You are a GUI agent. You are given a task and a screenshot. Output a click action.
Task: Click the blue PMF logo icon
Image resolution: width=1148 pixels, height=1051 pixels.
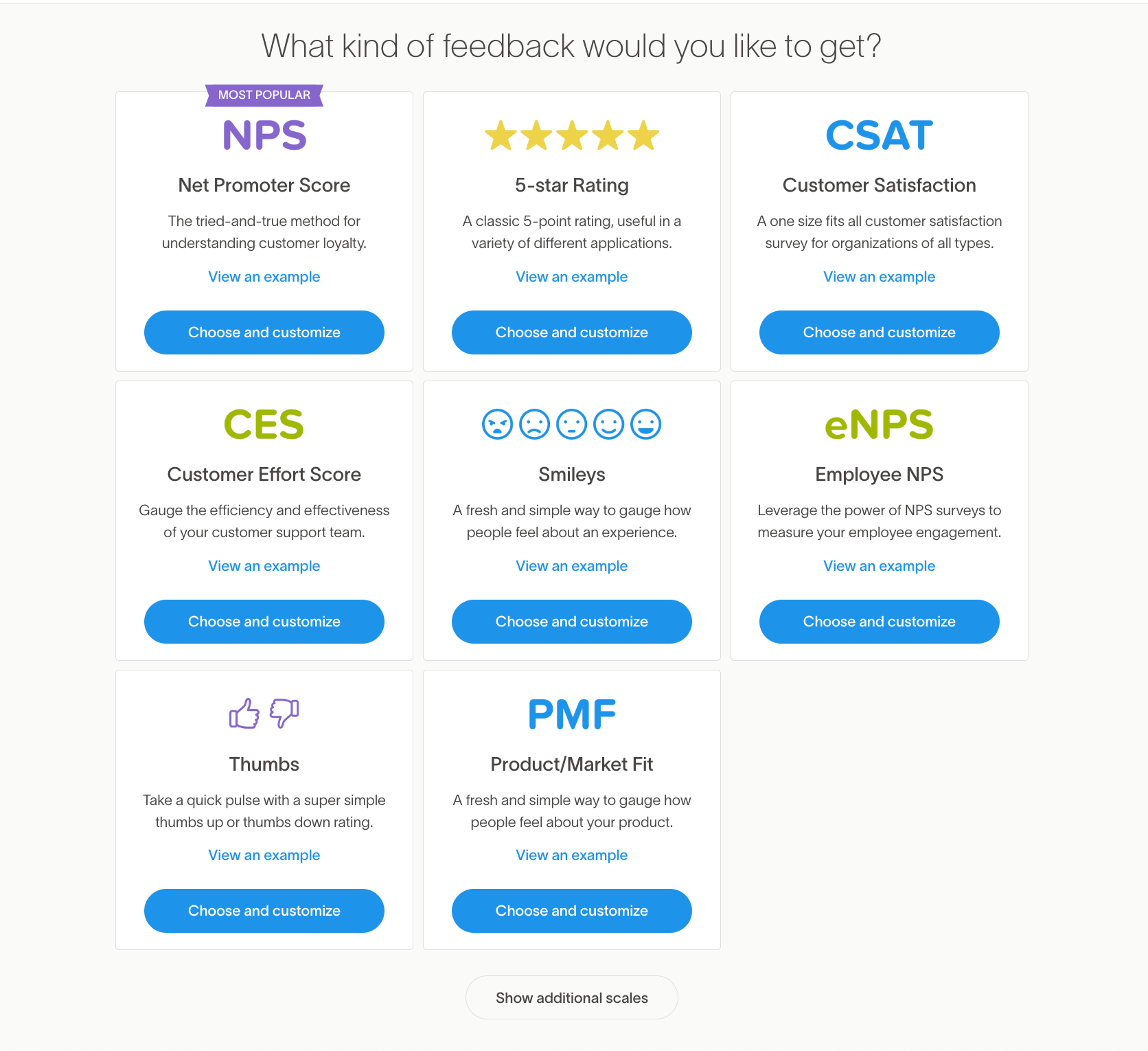[571, 713]
